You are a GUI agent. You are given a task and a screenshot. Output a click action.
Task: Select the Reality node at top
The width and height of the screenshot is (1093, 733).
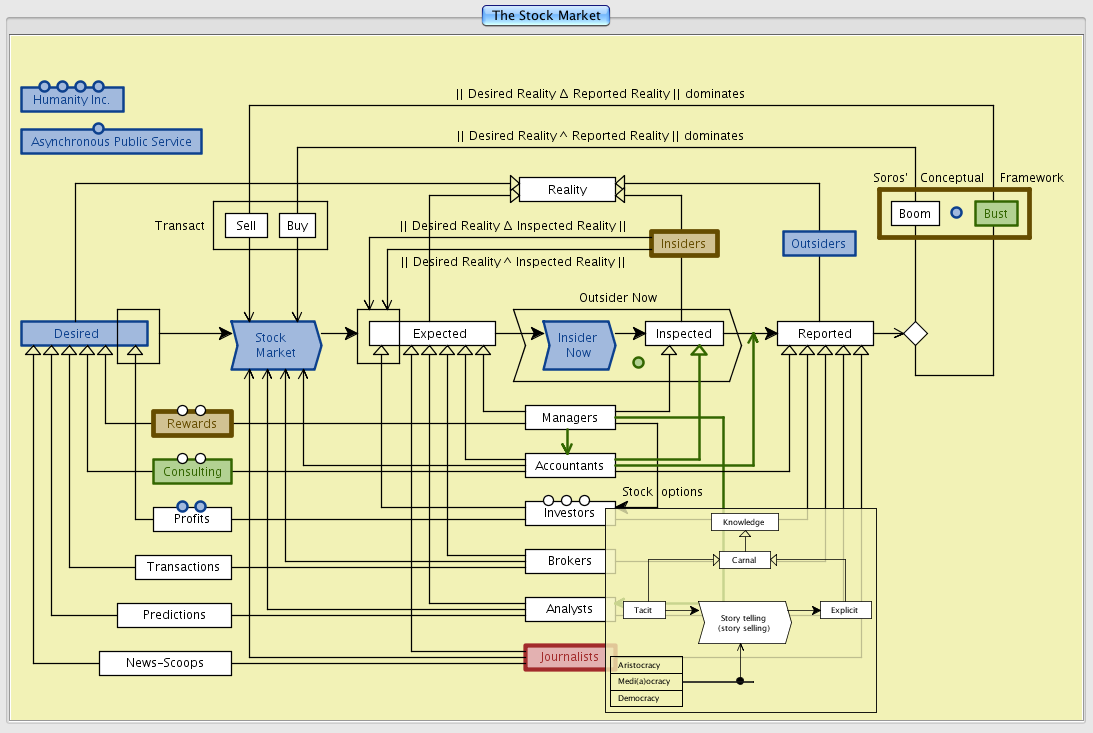[567, 189]
